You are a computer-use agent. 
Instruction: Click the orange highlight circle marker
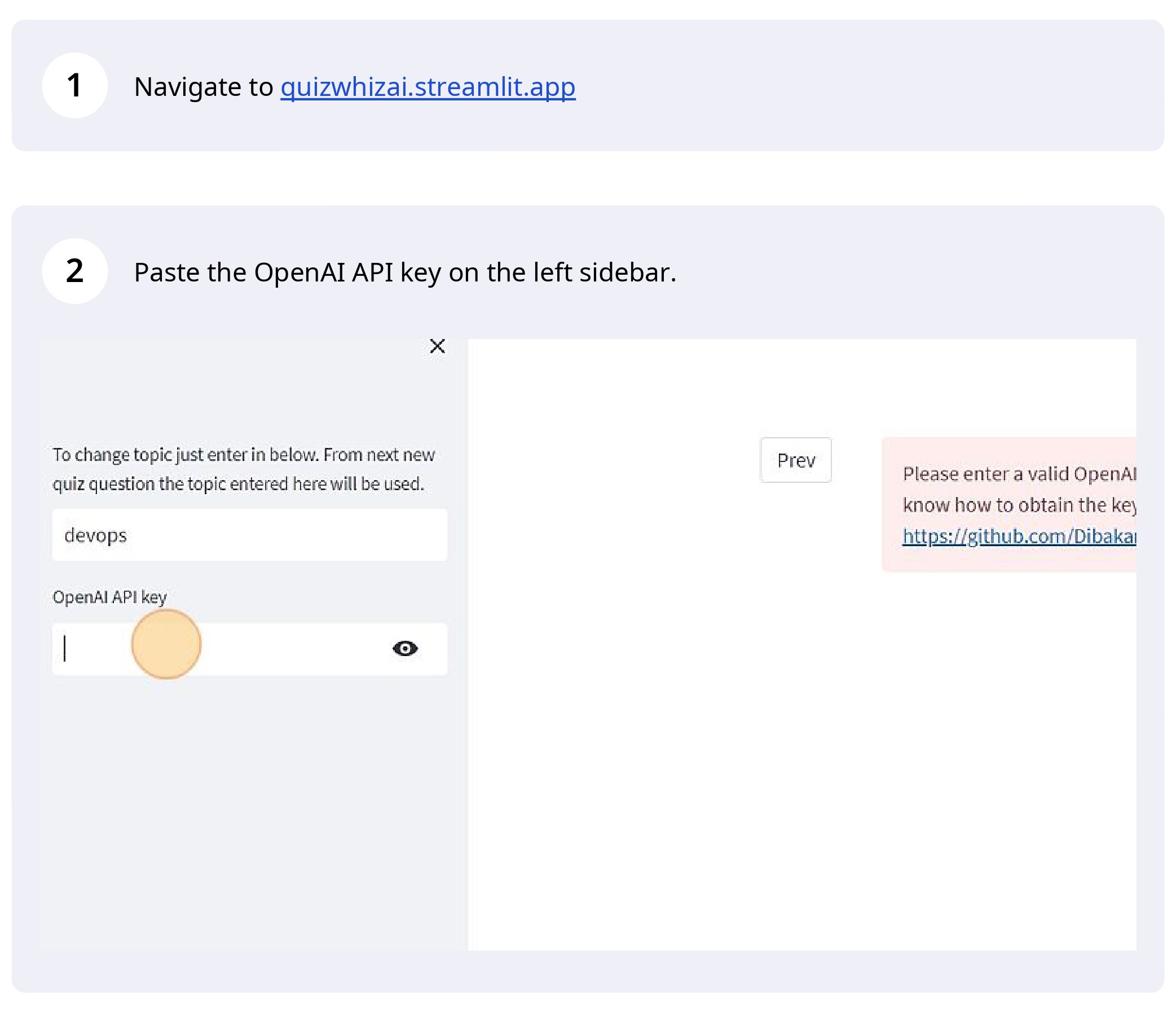coord(166,644)
